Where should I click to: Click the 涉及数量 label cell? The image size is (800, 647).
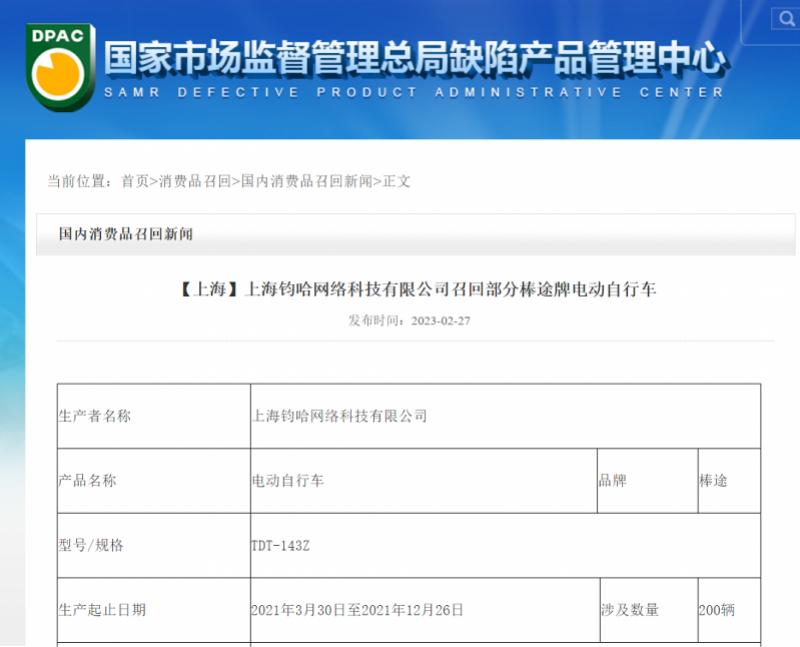(x=649, y=610)
